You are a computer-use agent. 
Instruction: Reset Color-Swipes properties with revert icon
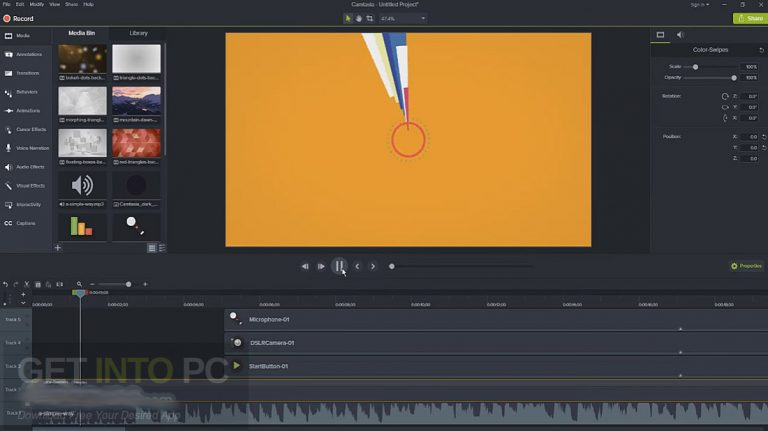click(x=761, y=50)
